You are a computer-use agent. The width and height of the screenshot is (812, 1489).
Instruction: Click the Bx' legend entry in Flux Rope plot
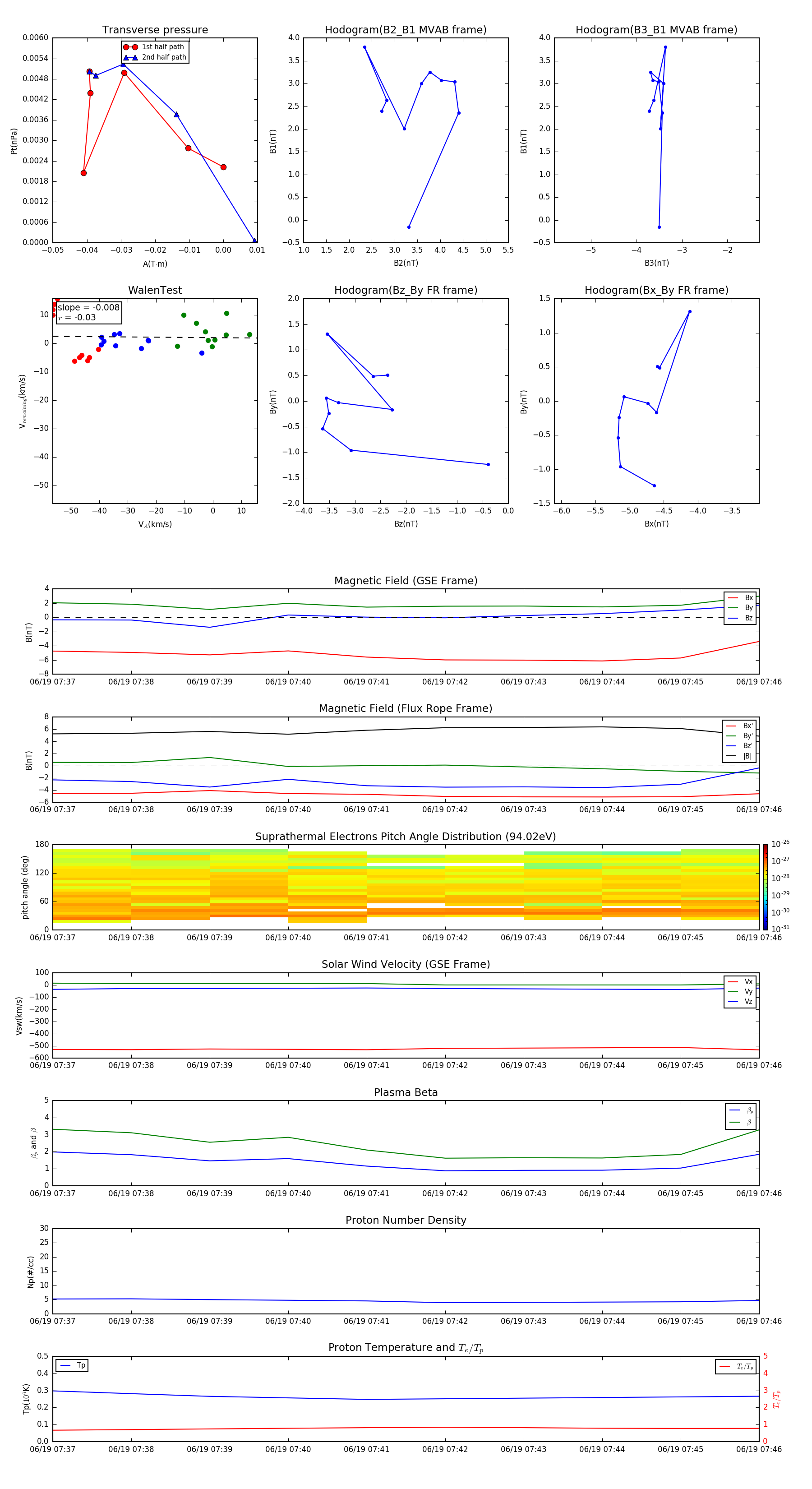[x=740, y=726]
